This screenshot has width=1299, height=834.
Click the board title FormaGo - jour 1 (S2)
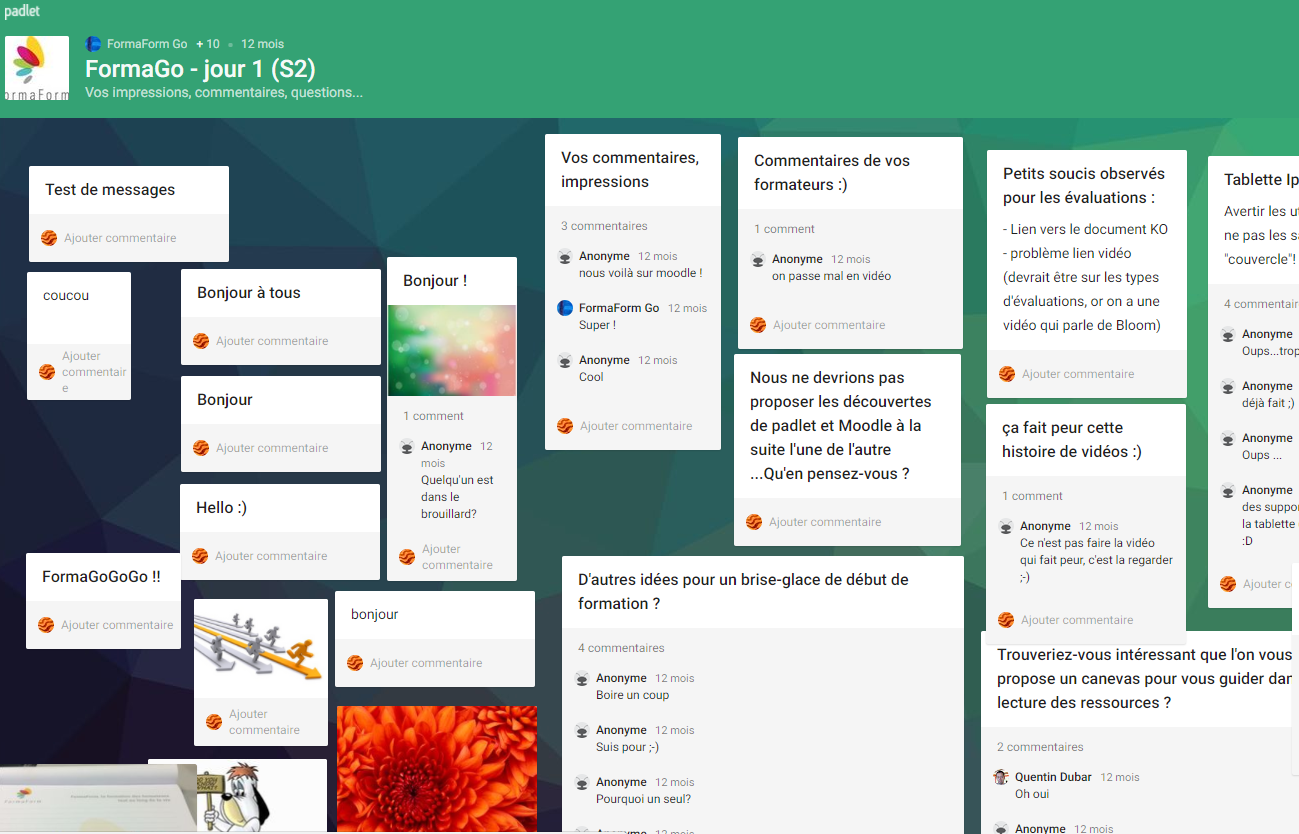200,69
